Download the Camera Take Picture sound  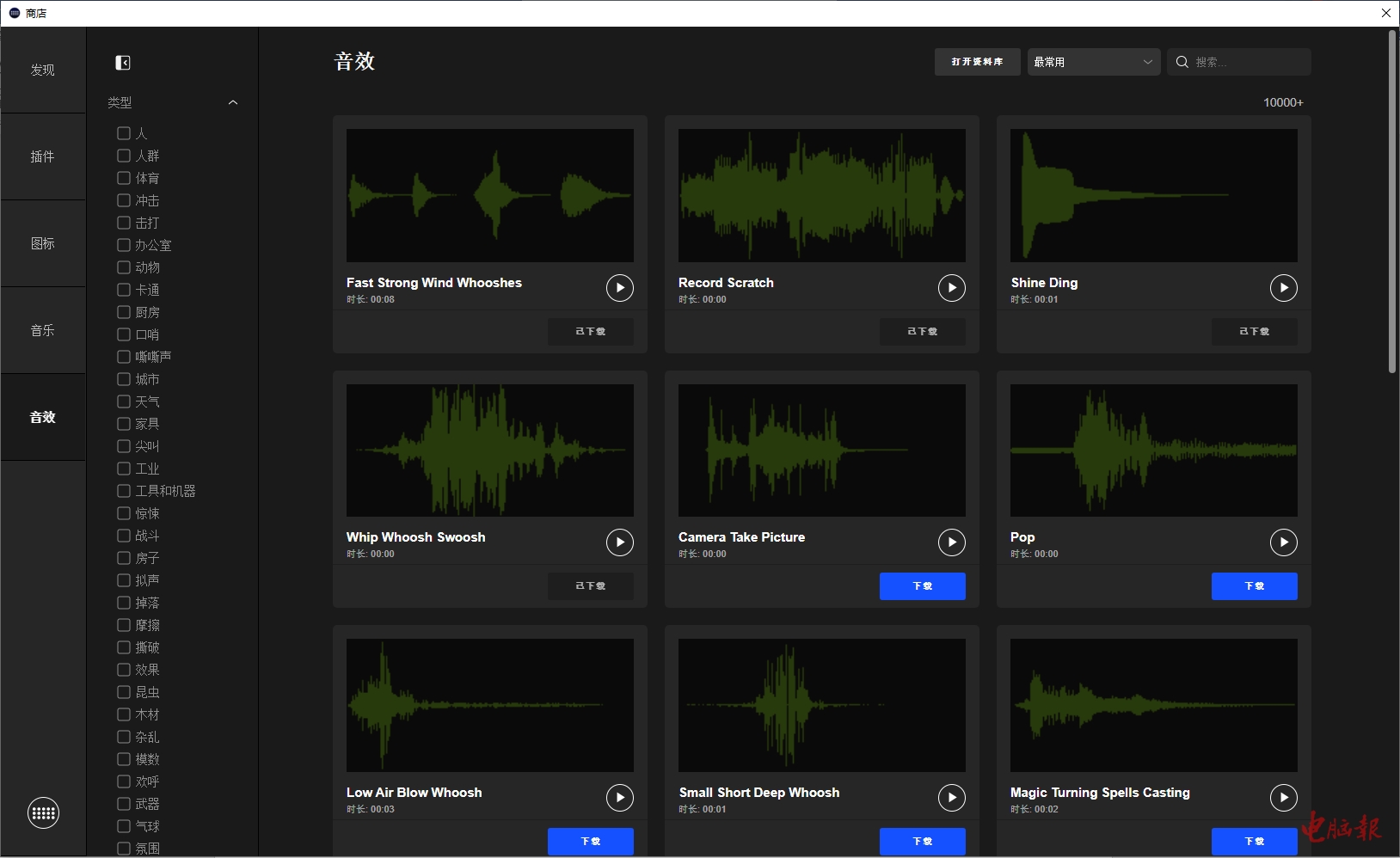(x=922, y=586)
